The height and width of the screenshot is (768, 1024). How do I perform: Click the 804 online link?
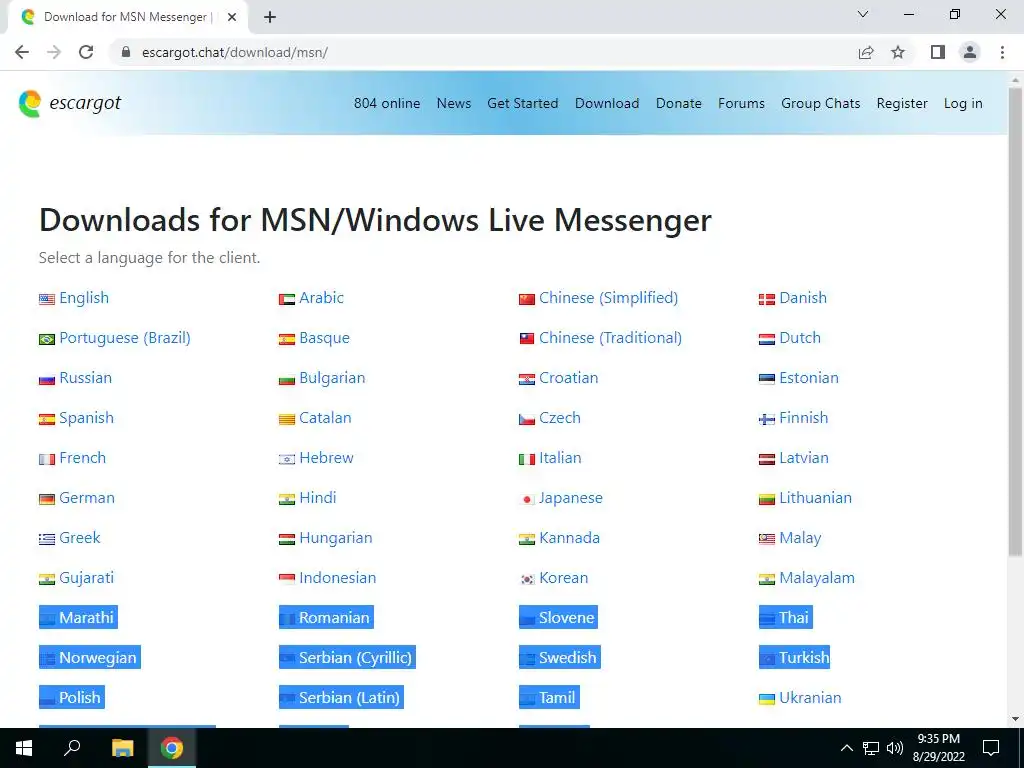coord(387,103)
